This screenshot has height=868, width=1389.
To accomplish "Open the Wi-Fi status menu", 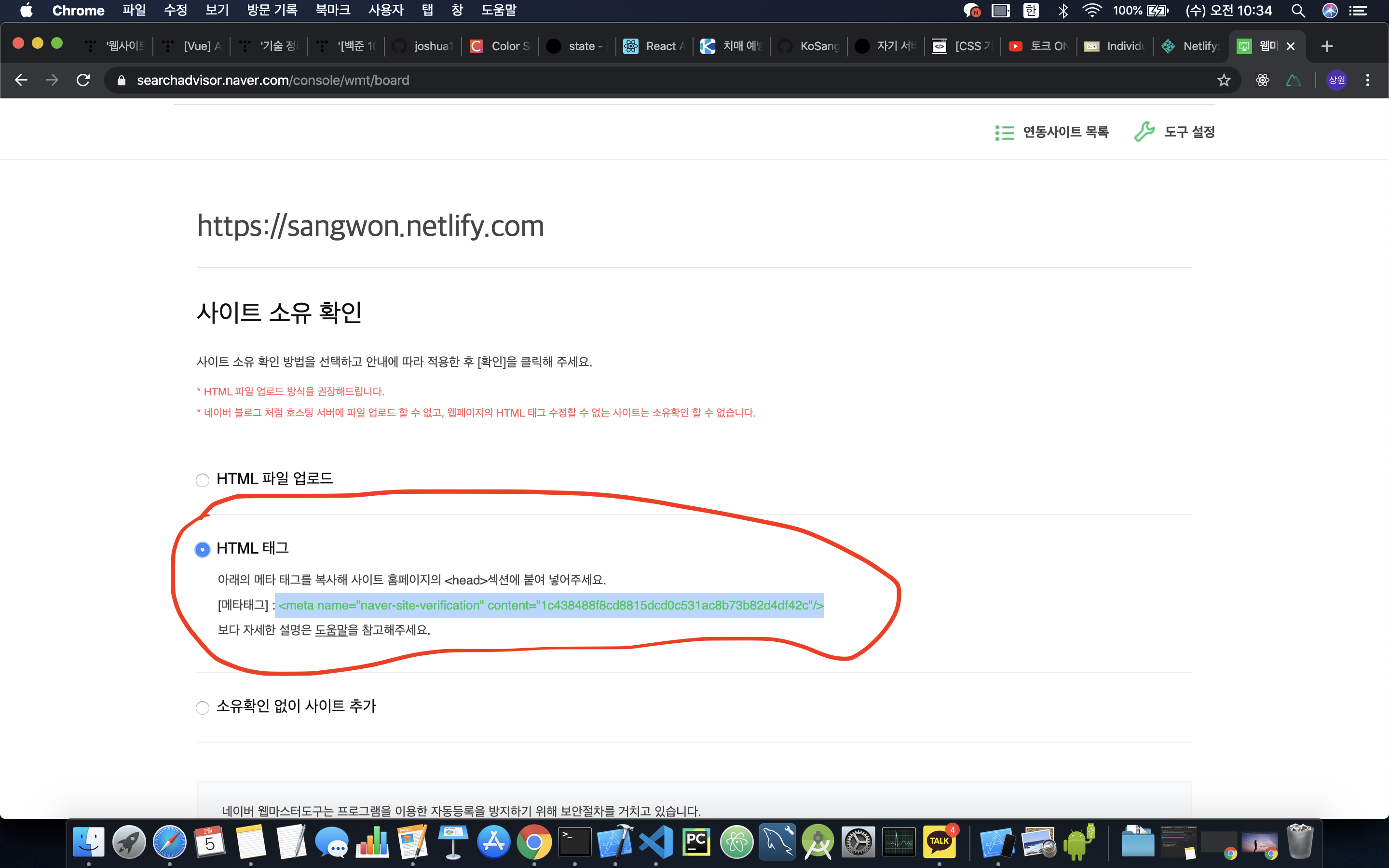I will click(x=1092, y=10).
